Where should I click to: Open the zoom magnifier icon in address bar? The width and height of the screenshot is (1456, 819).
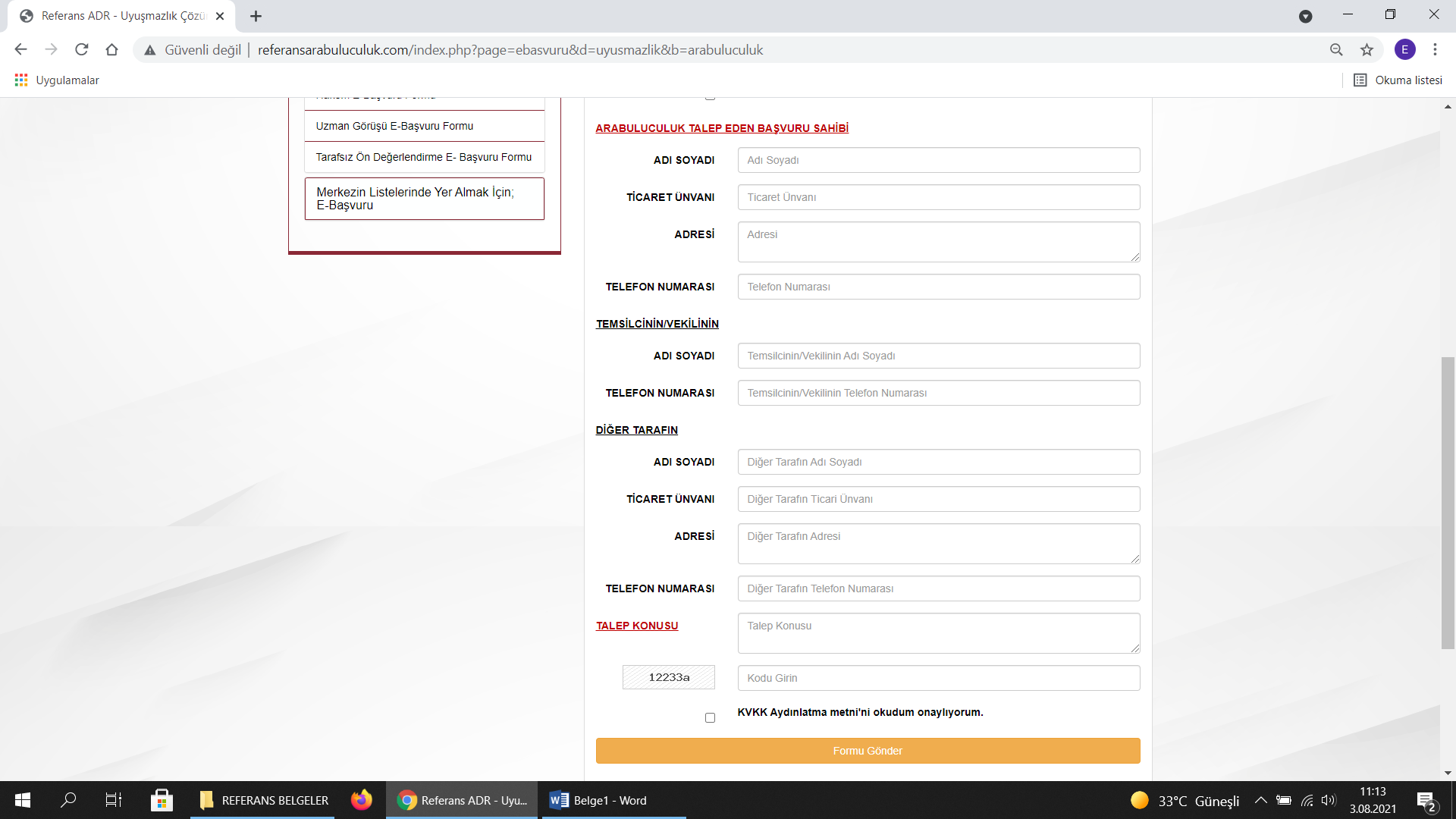pyautogui.click(x=1336, y=50)
